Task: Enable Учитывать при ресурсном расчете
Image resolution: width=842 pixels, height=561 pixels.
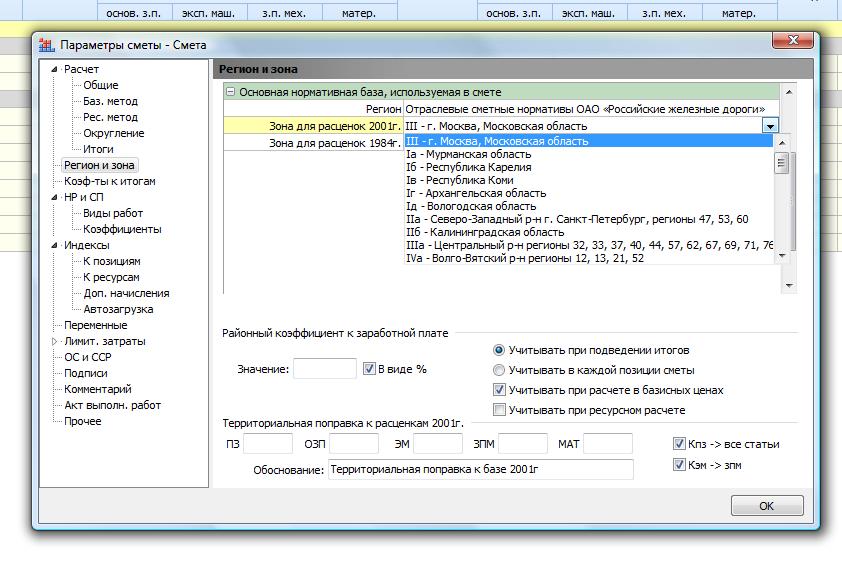Action: pyautogui.click(x=499, y=410)
